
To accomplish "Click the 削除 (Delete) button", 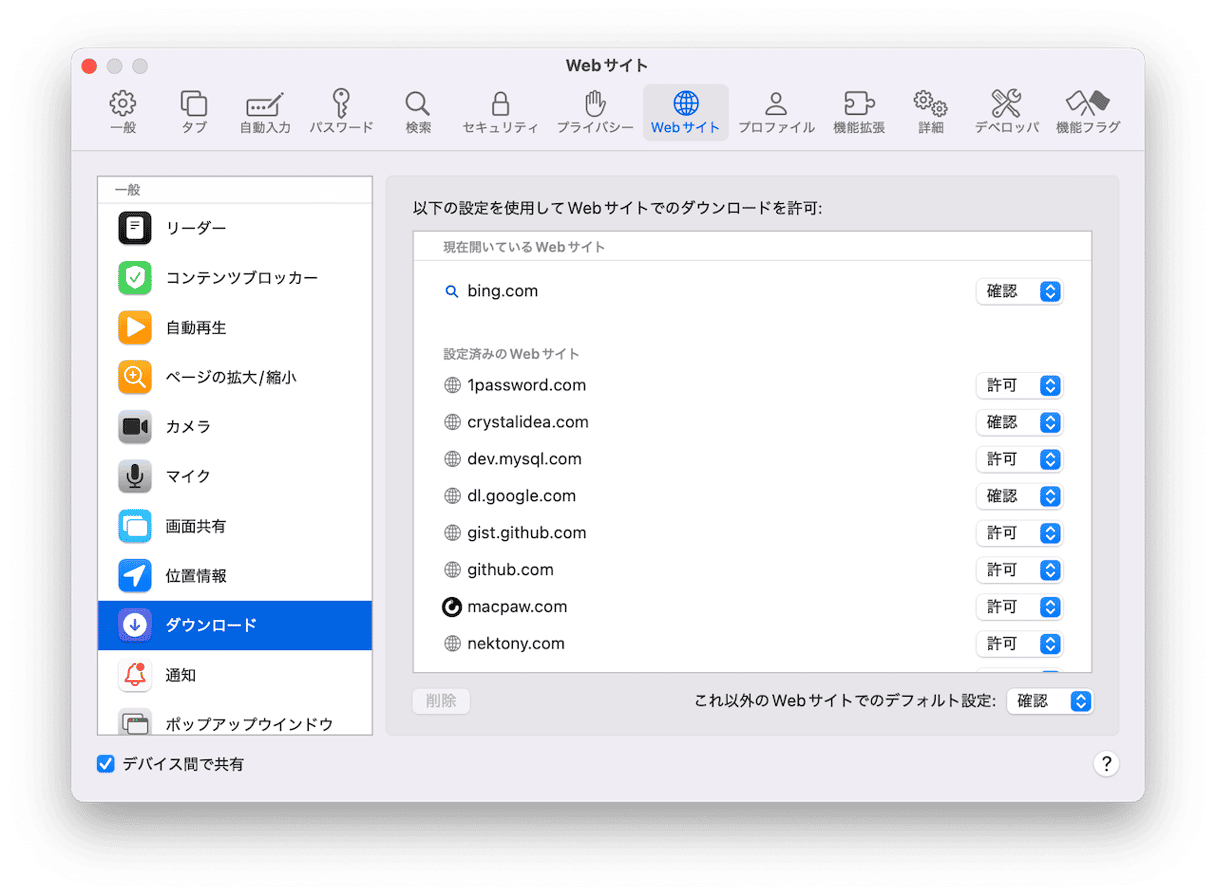I will click(x=441, y=701).
